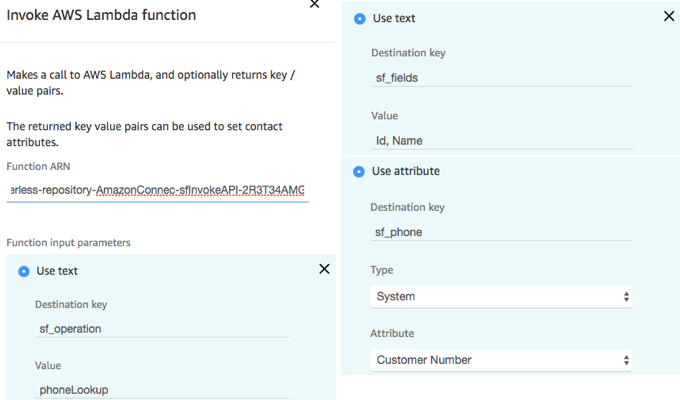The image size is (680, 400).
Task: Click the stepper arrows on the Attribute select
Action: pos(626,360)
